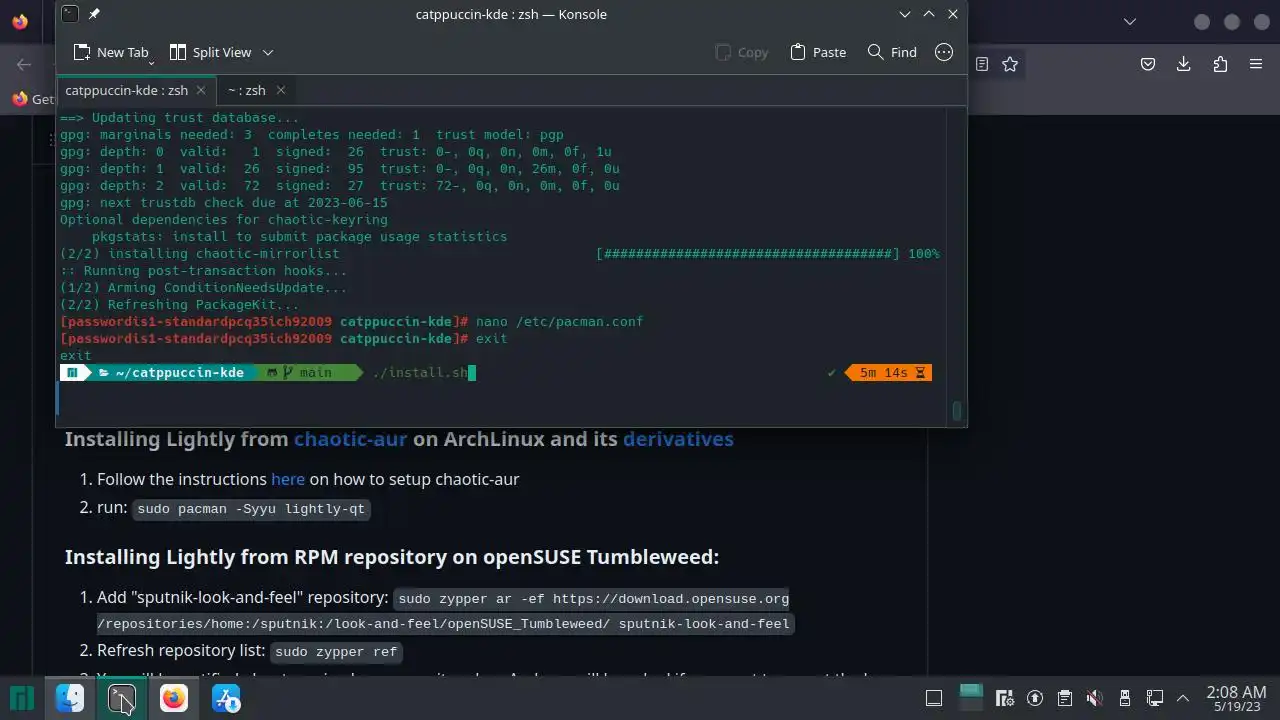Open system settings tray icon
Image resolution: width=1280 pixels, height=720 pixels.
click(1006, 698)
